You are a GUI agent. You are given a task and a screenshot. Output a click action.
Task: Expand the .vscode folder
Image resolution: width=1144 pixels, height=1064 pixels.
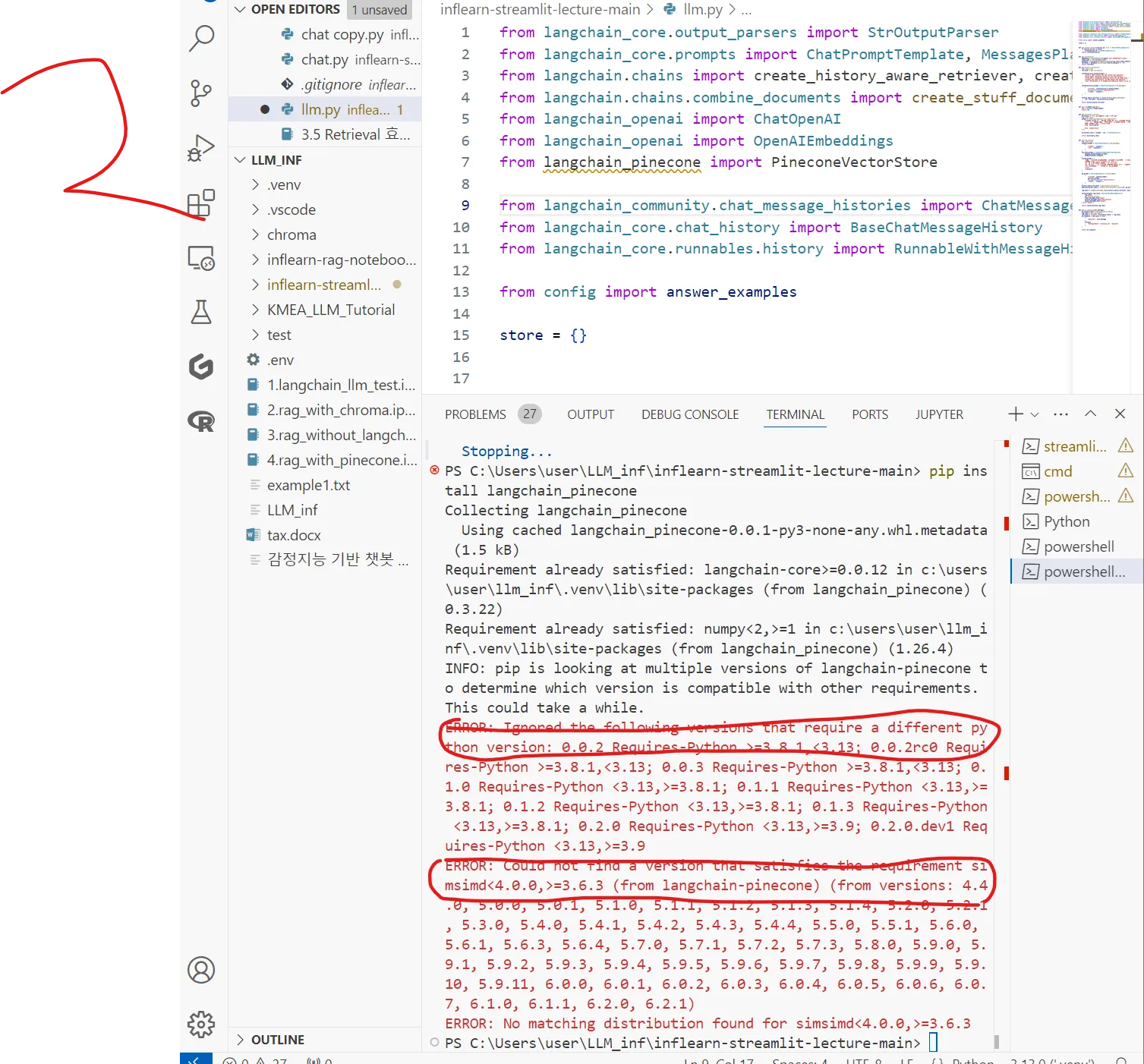[x=325, y=209]
